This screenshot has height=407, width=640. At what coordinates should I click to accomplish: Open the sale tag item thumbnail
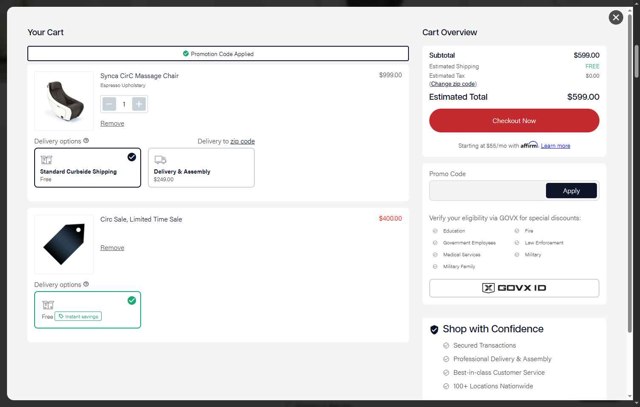[64, 245]
